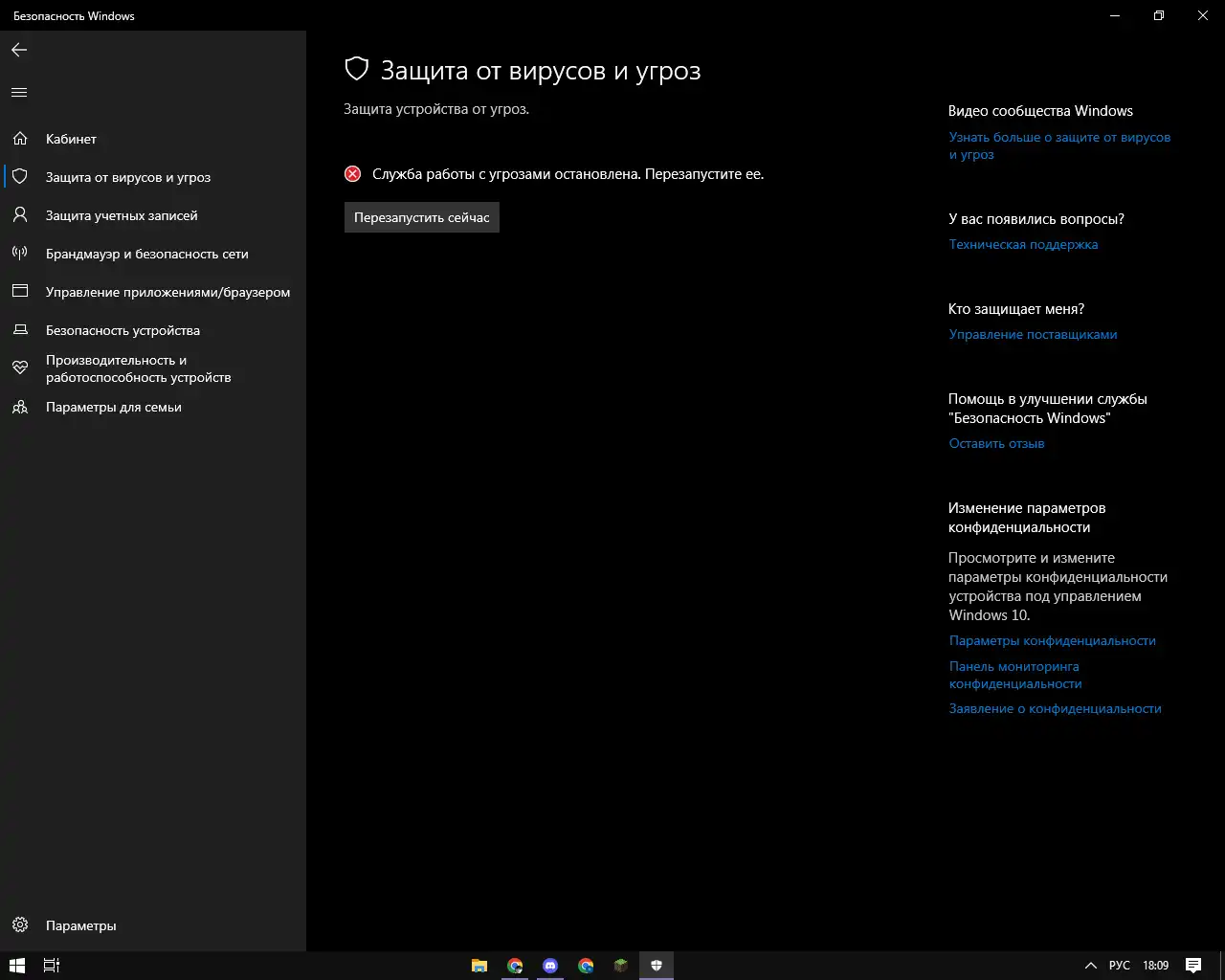
Task: Click the Просмотрите и измените параметры paragraph
Action: [x=1058, y=587]
